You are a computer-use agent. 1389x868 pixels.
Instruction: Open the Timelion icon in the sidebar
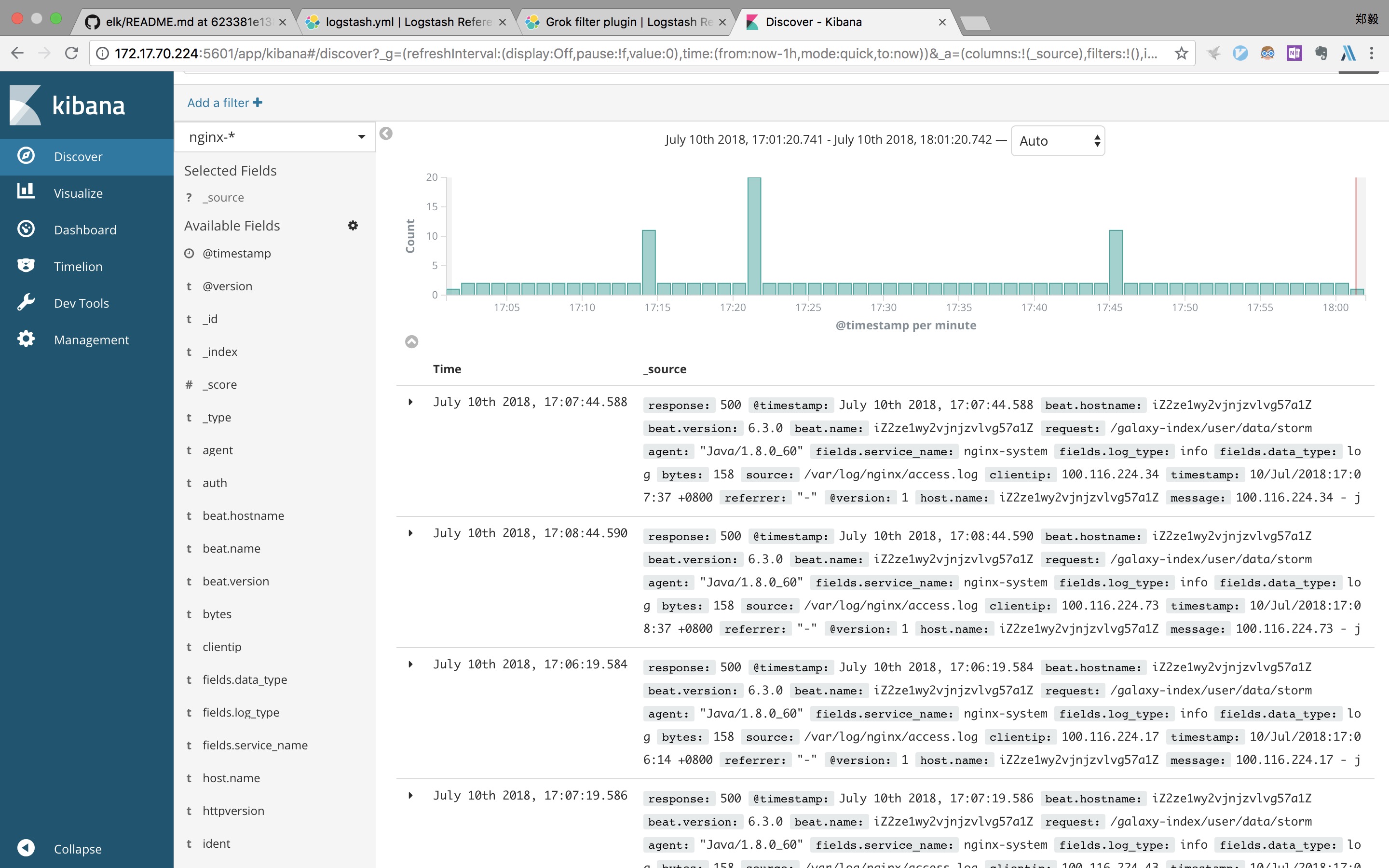tap(26, 266)
